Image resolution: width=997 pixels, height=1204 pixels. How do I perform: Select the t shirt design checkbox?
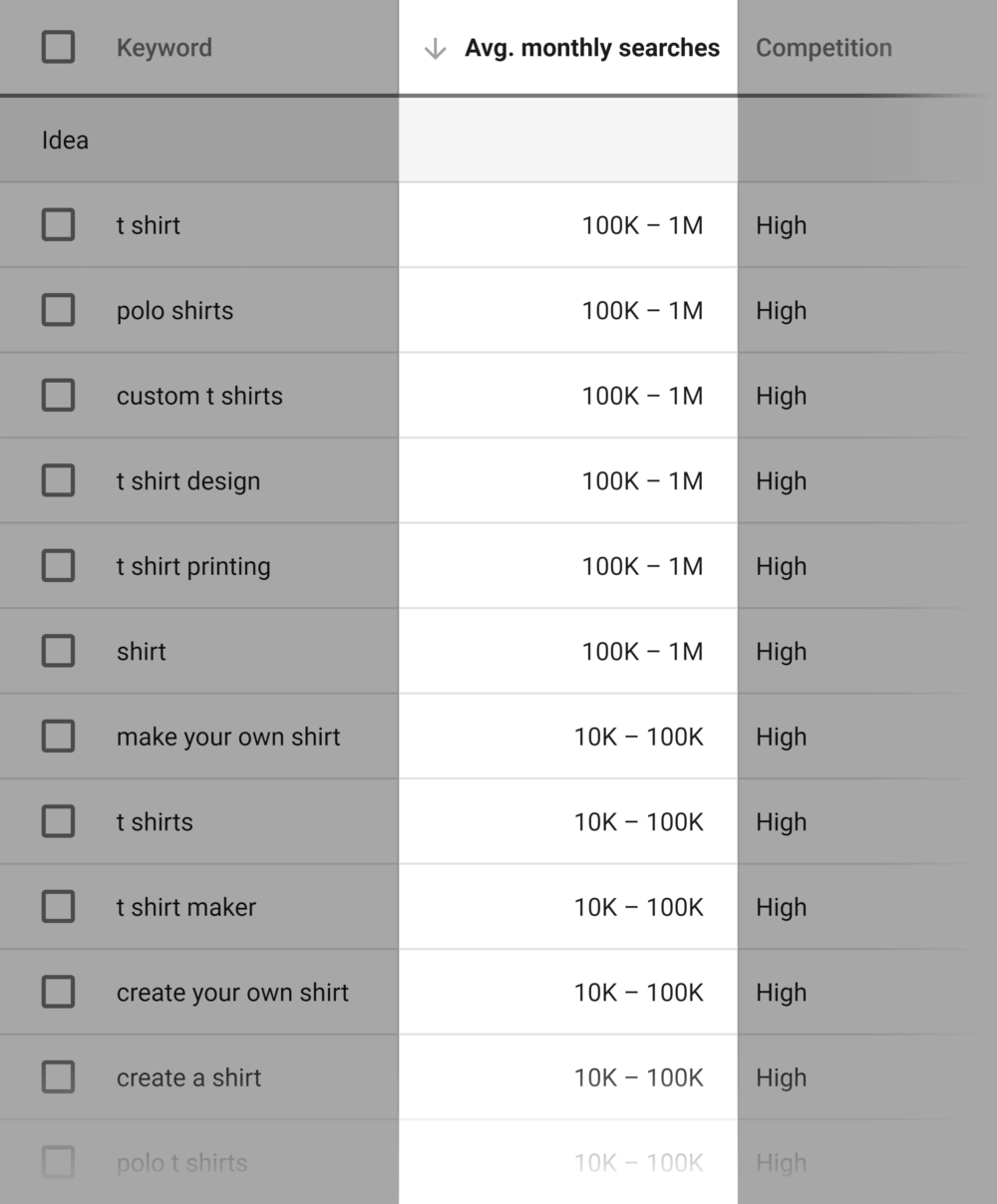[58, 480]
